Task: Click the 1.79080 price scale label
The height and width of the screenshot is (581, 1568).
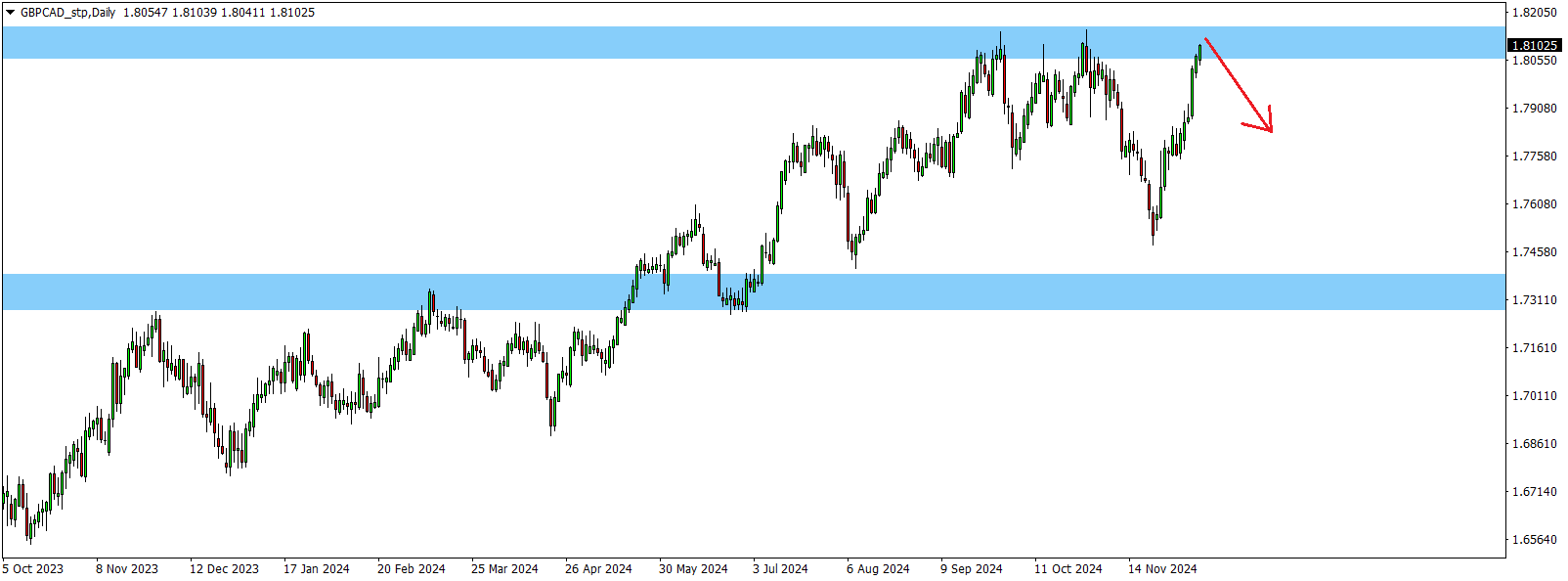Action: click(1535, 109)
